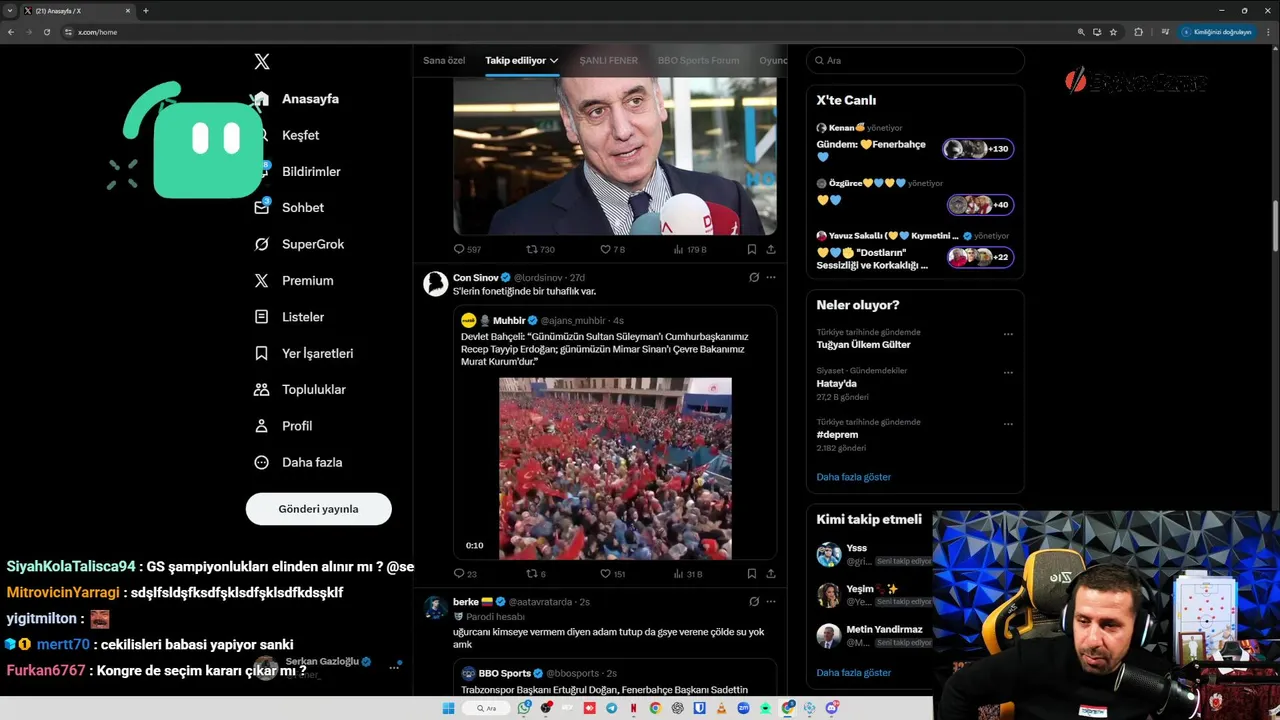This screenshot has height=720, width=1280.
Task: Open Keşfet explore in sidebar
Action: point(287,135)
